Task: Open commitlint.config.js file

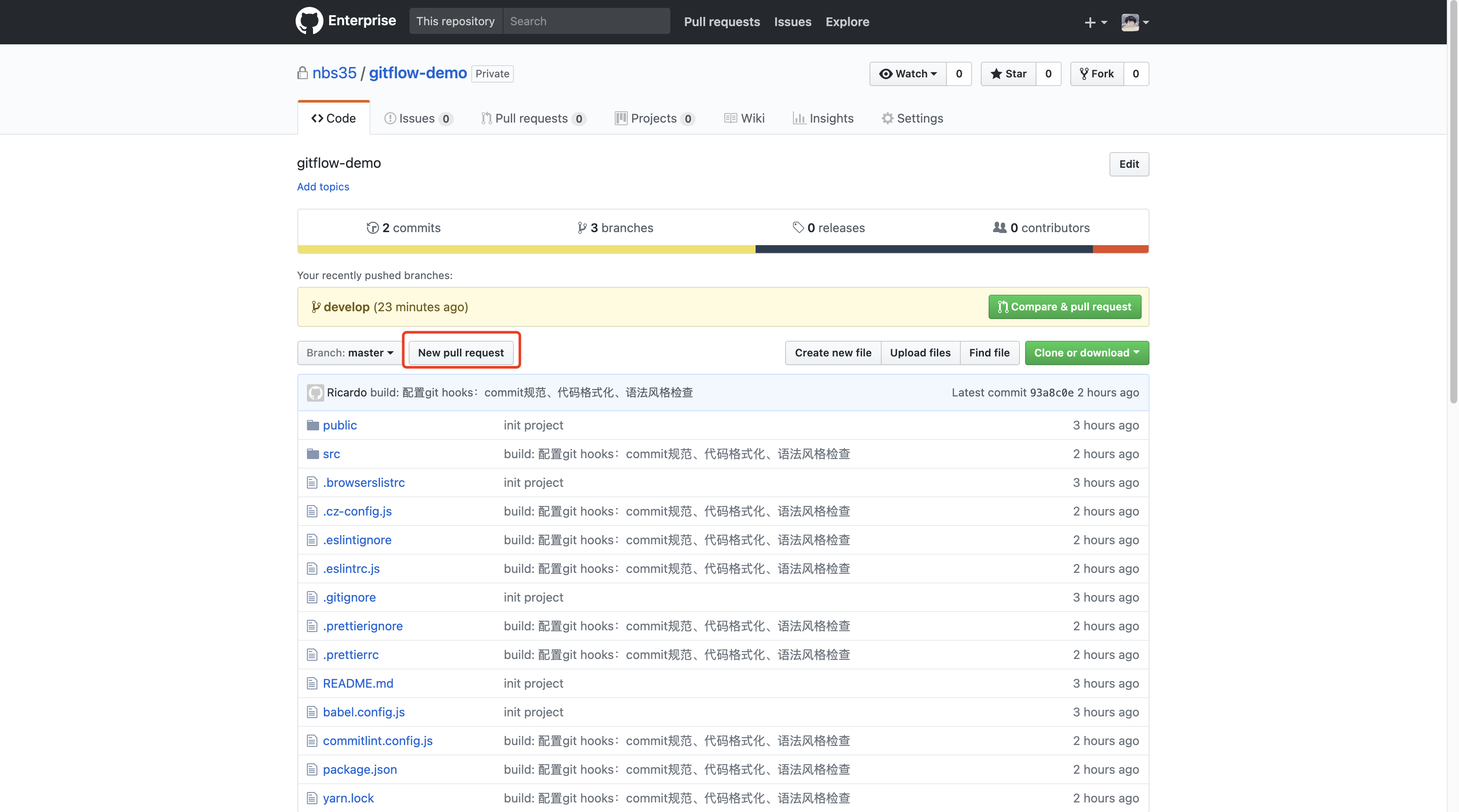Action: point(378,741)
